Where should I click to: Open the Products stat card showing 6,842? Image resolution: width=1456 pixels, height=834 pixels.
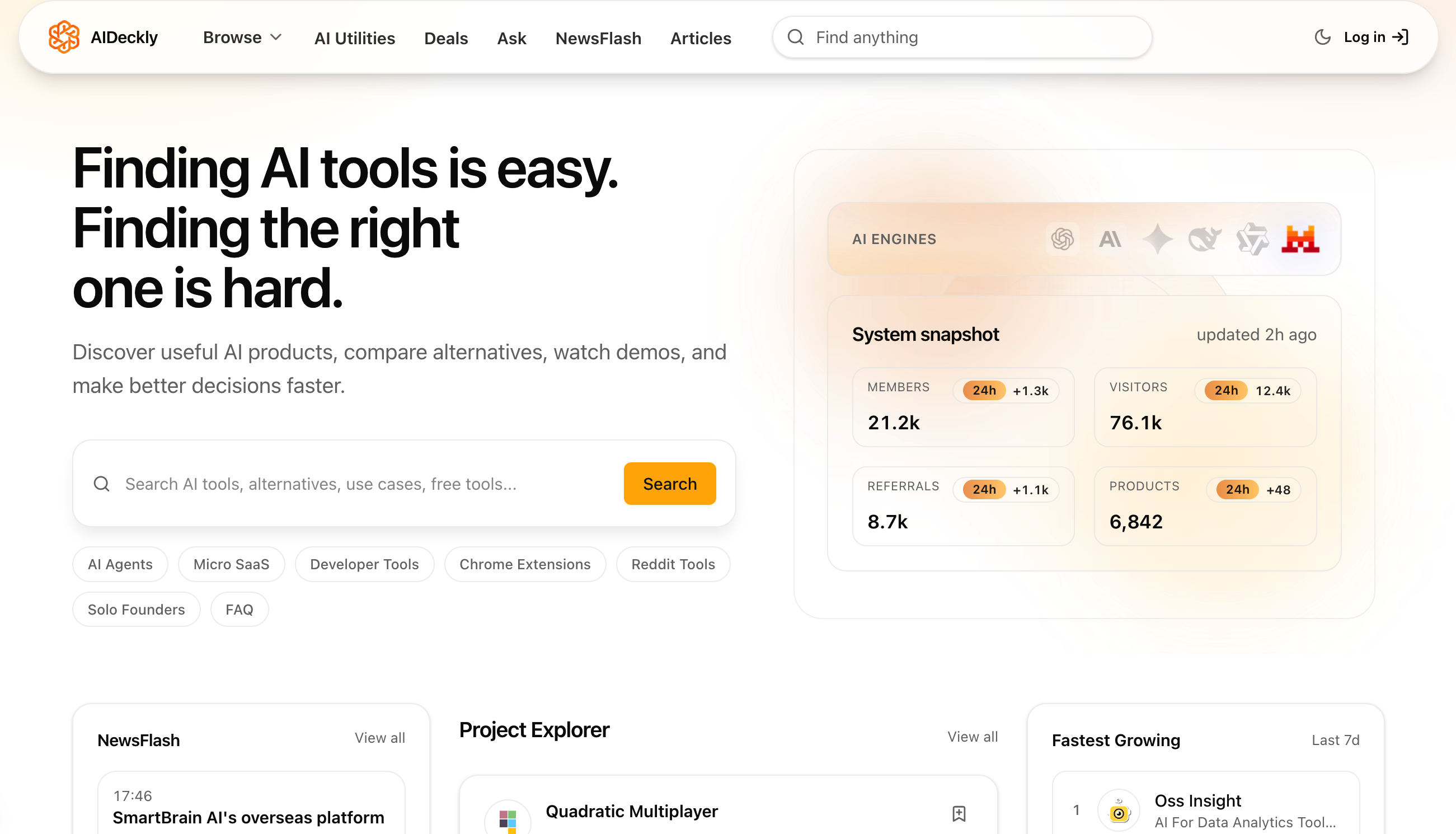click(x=1205, y=507)
